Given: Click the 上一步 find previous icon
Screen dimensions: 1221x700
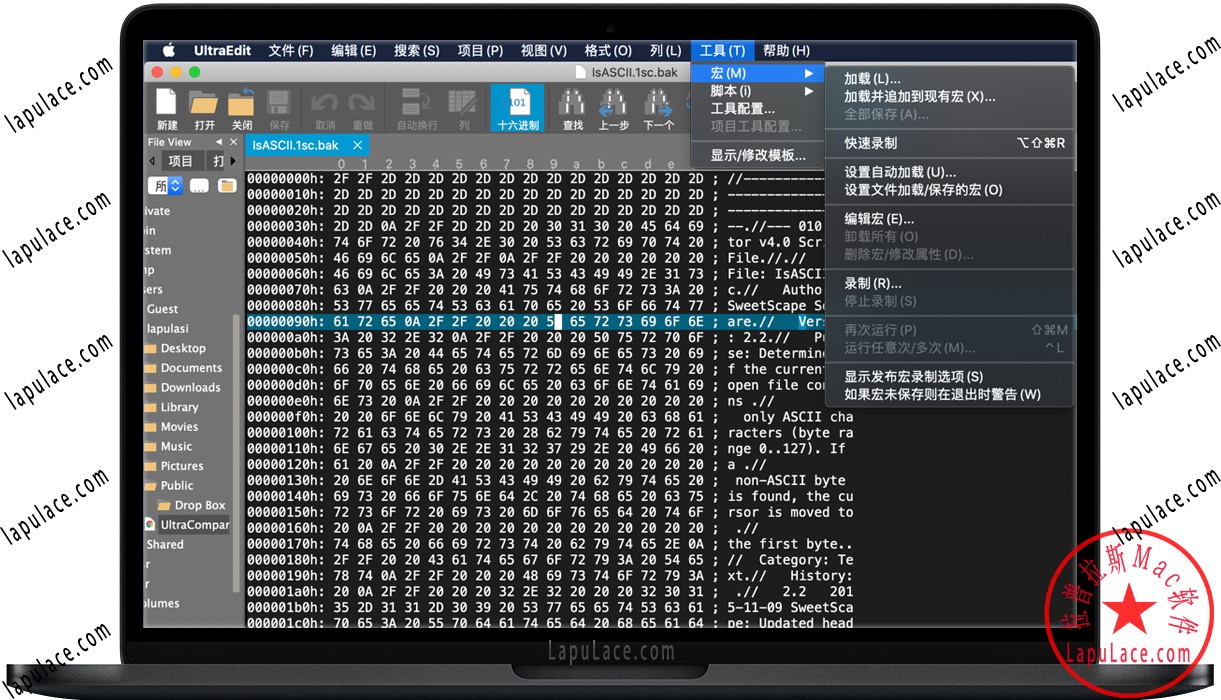Looking at the screenshot, I should [613, 103].
